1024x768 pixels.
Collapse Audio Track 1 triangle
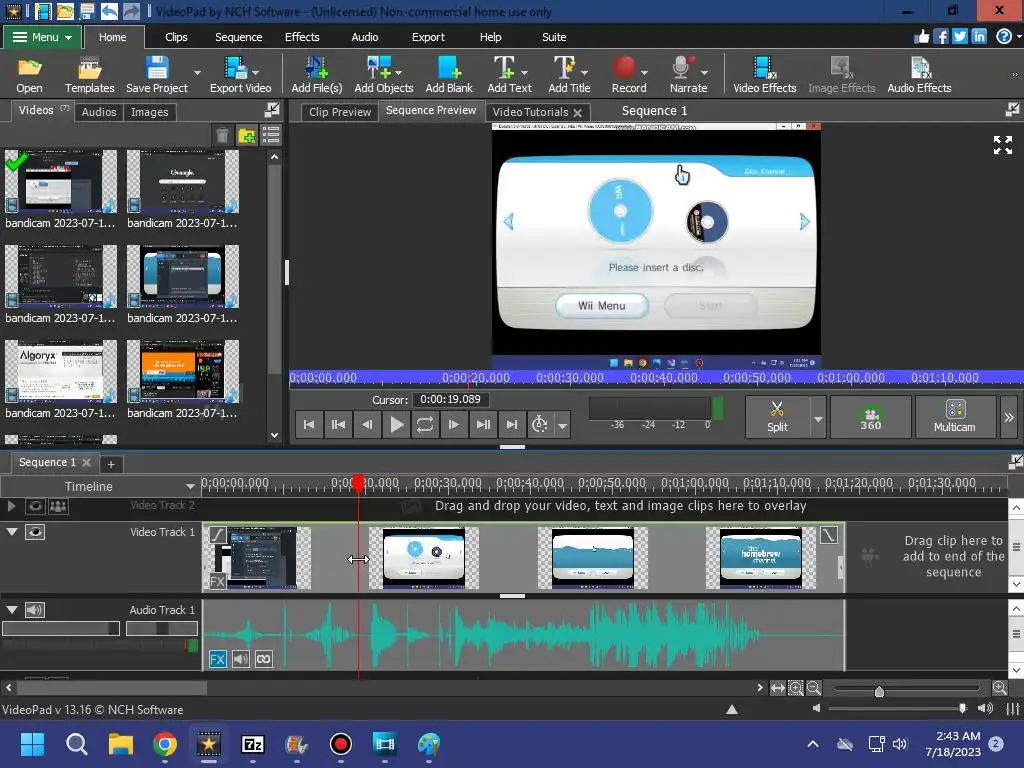12,610
